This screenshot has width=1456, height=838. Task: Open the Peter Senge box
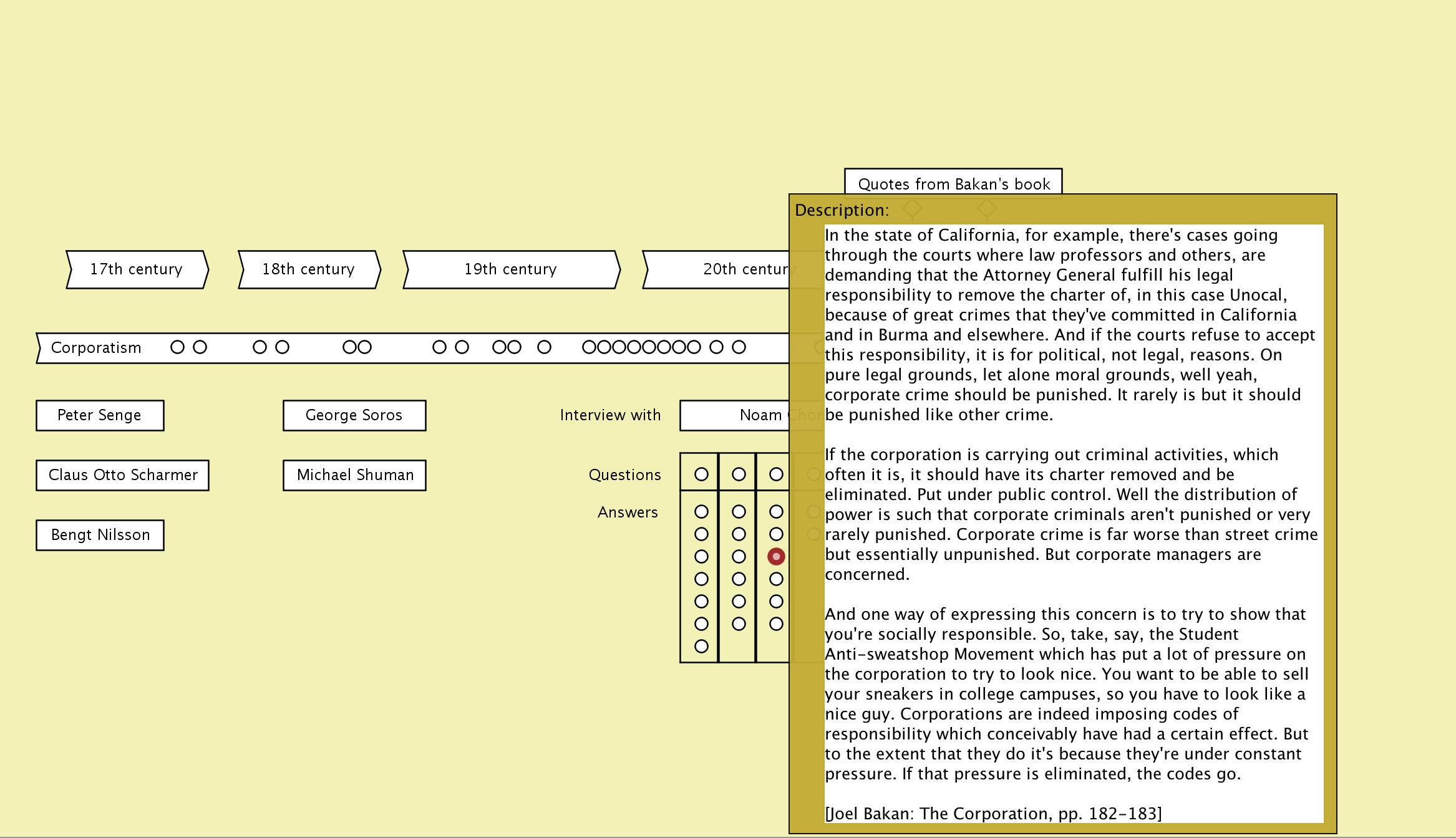[x=100, y=415]
